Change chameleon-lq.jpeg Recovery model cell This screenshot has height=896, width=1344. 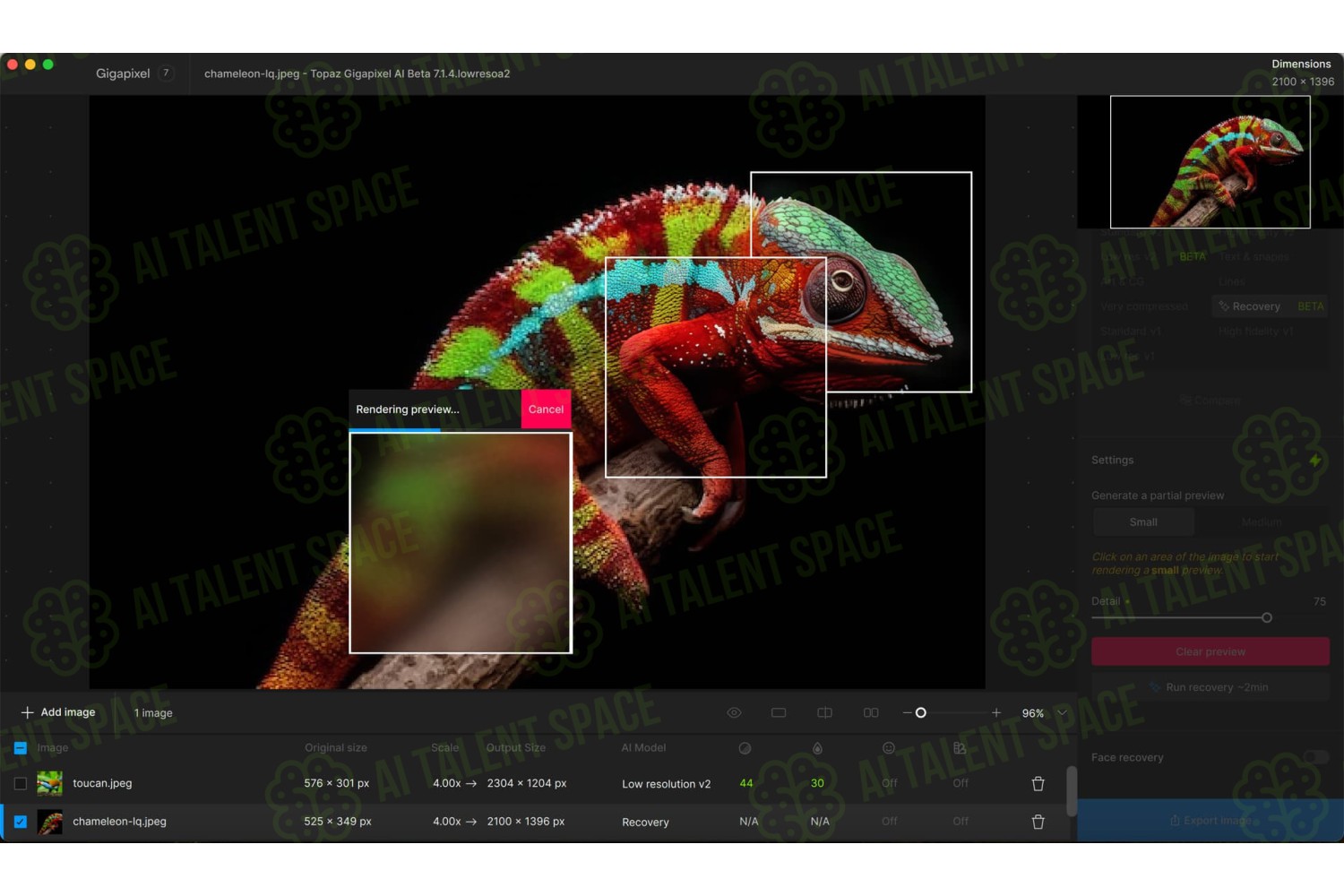(645, 823)
